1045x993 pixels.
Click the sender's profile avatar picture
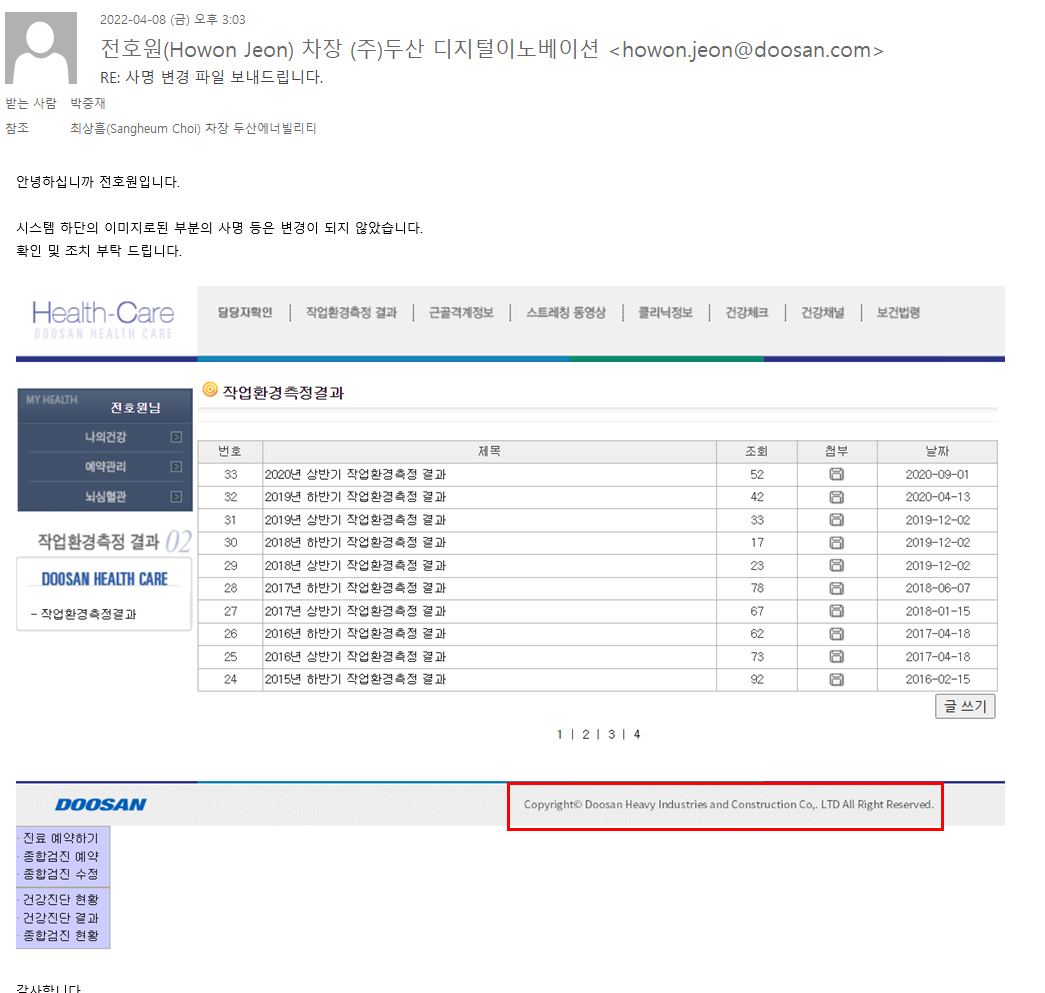[41, 48]
